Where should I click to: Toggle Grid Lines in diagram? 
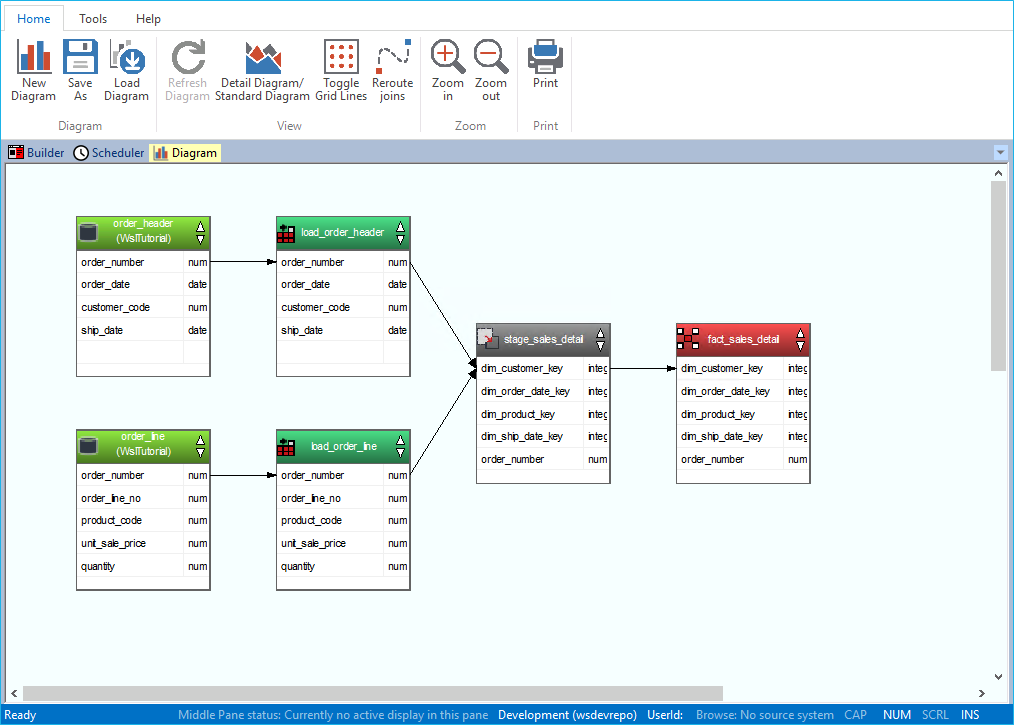(341, 70)
